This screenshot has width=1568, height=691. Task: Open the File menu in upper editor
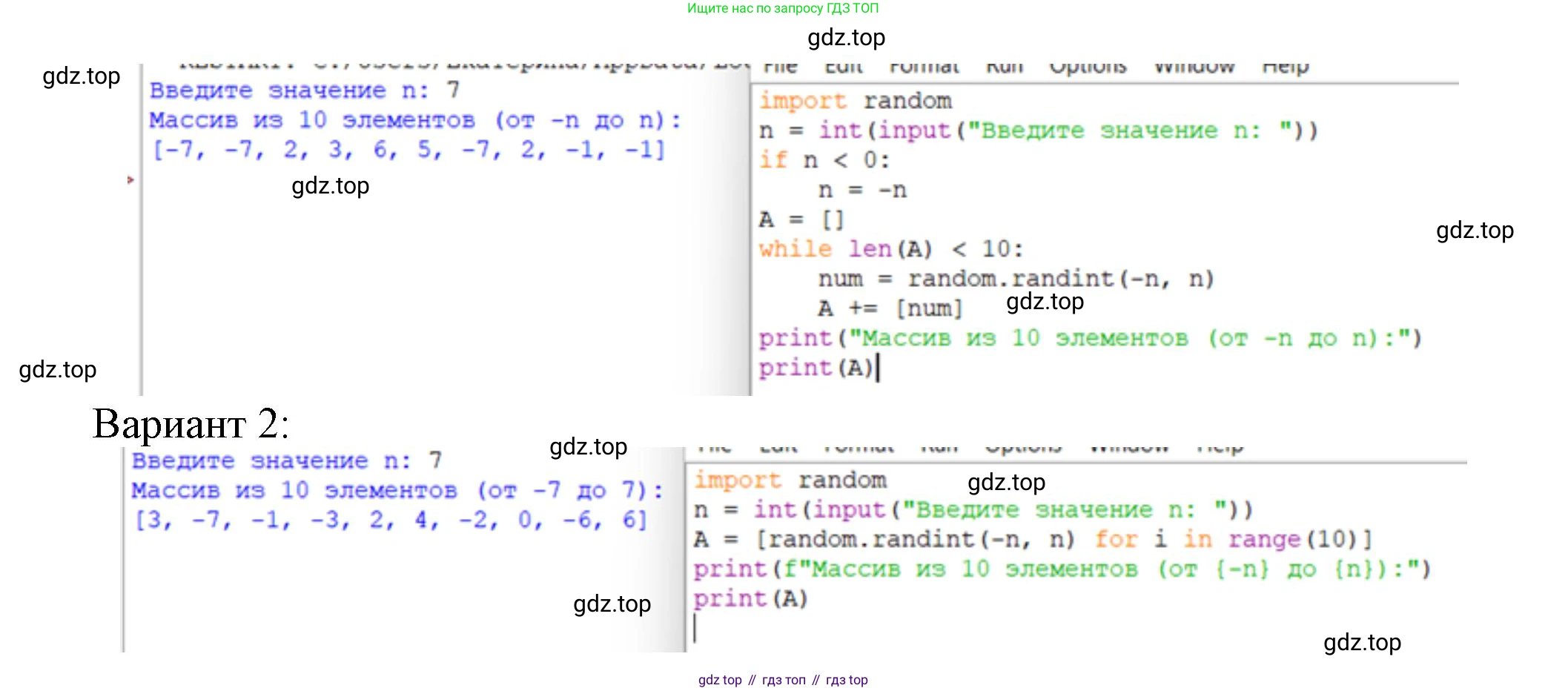[x=780, y=67]
